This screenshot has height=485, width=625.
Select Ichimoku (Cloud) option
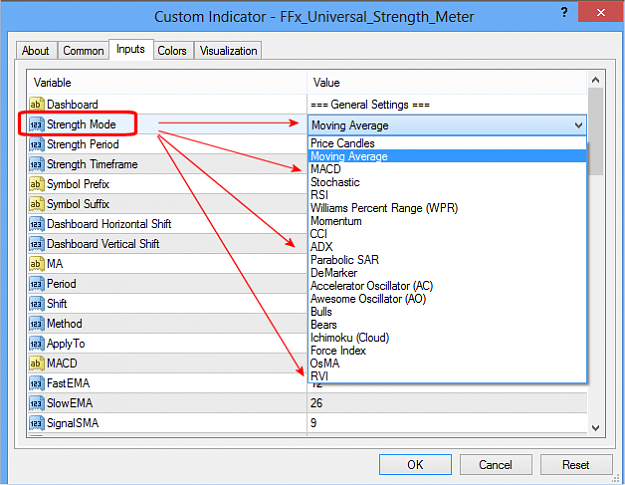(x=447, y=338)
